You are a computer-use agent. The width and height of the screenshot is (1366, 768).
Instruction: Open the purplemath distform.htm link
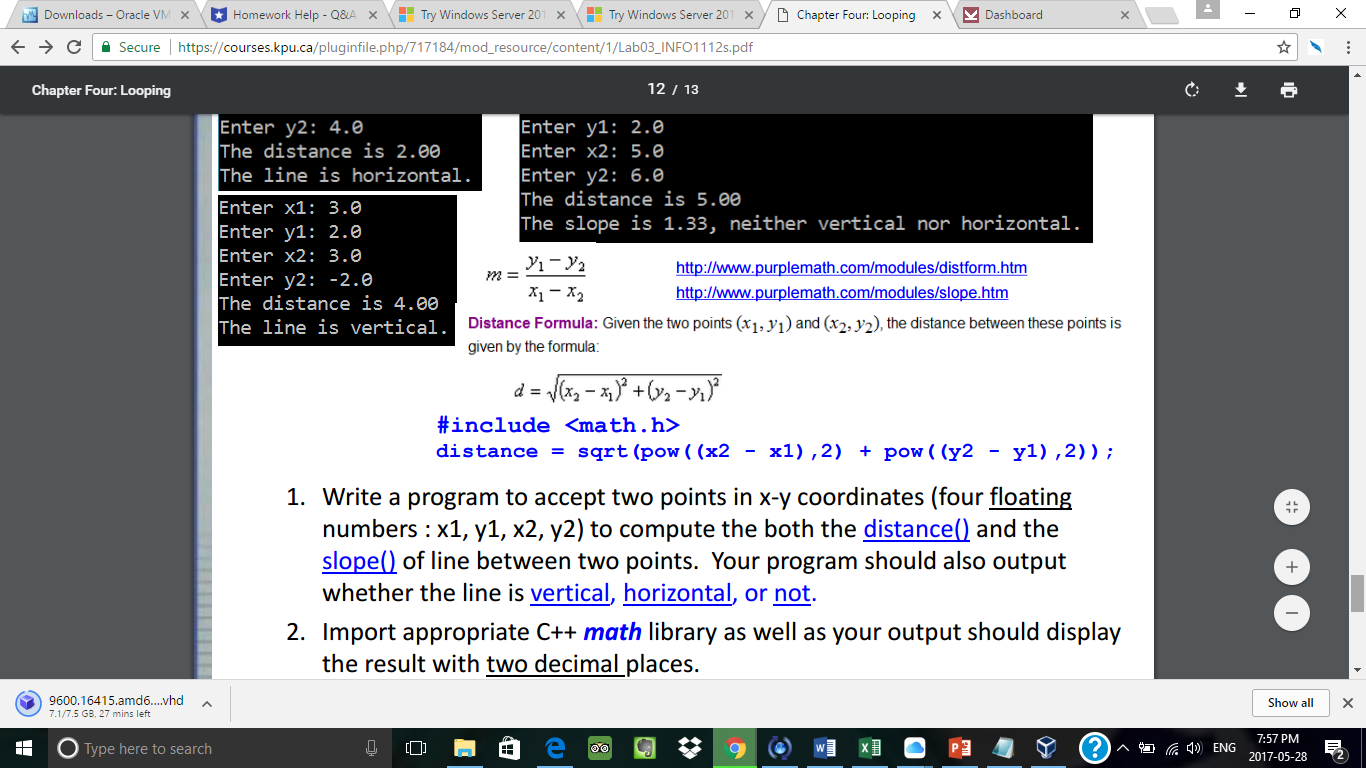click(851, 268)
